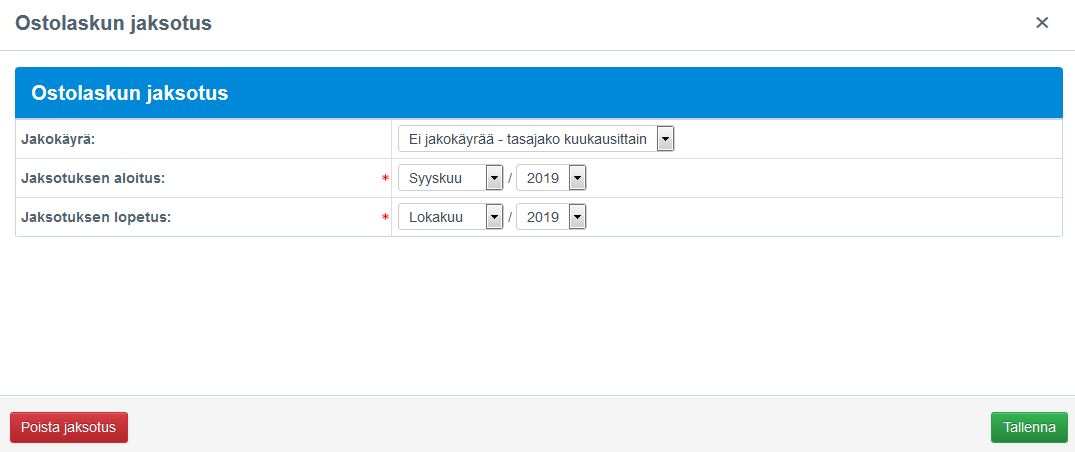Click the arrow beside the Syyskuu month
Image resolution: width=1075 pixels, height=452 pixels.
[494, 178]
